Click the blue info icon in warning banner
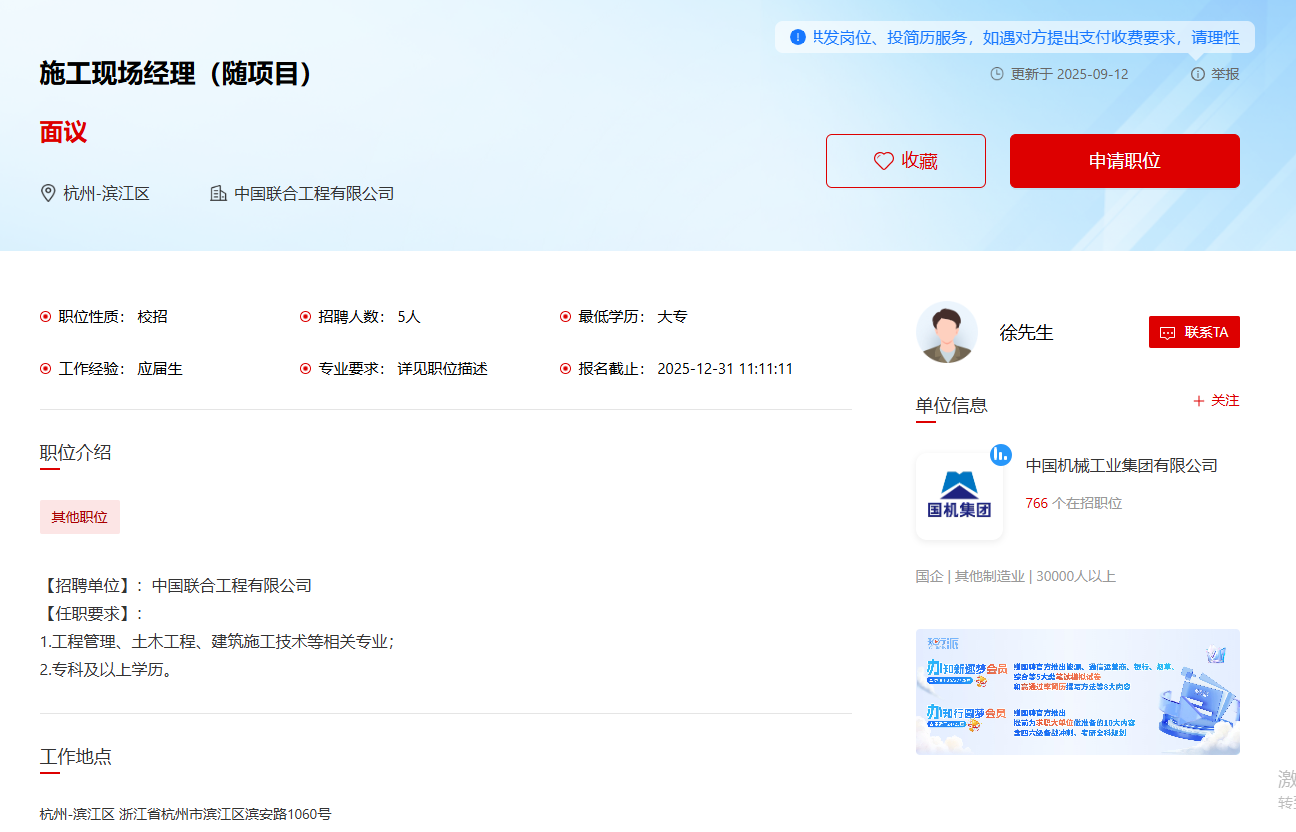The width and height of the screenshot is (1296, 832). pos(798,37)
